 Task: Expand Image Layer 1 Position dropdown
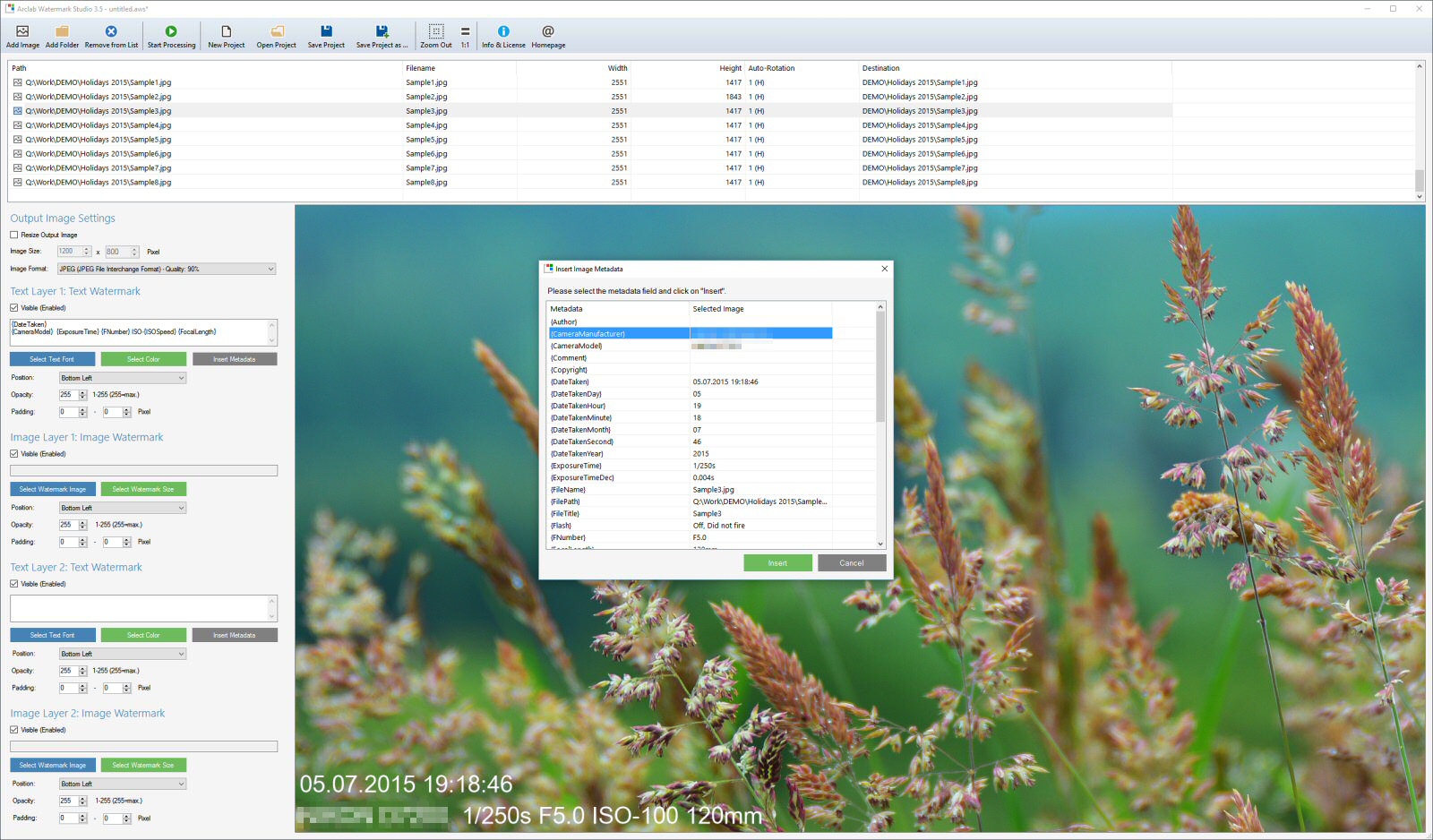click(123, 508)
